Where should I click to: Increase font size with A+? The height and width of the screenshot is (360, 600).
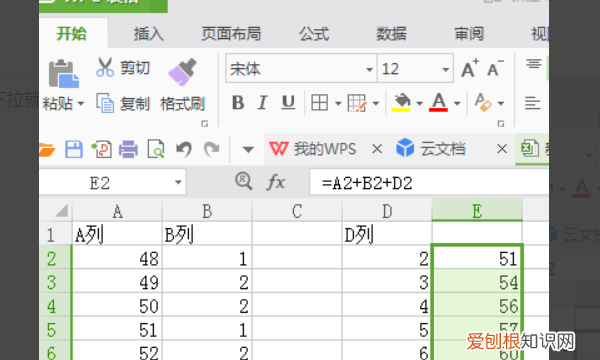coord(470,68)
